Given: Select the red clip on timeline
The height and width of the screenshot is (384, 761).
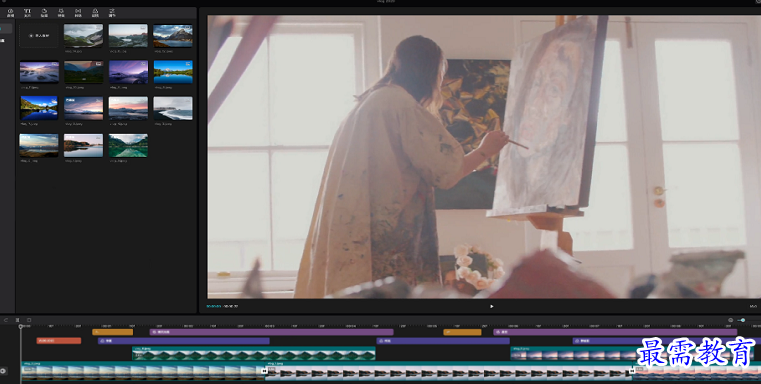Looking at the screenshot, I should point(59,341).
